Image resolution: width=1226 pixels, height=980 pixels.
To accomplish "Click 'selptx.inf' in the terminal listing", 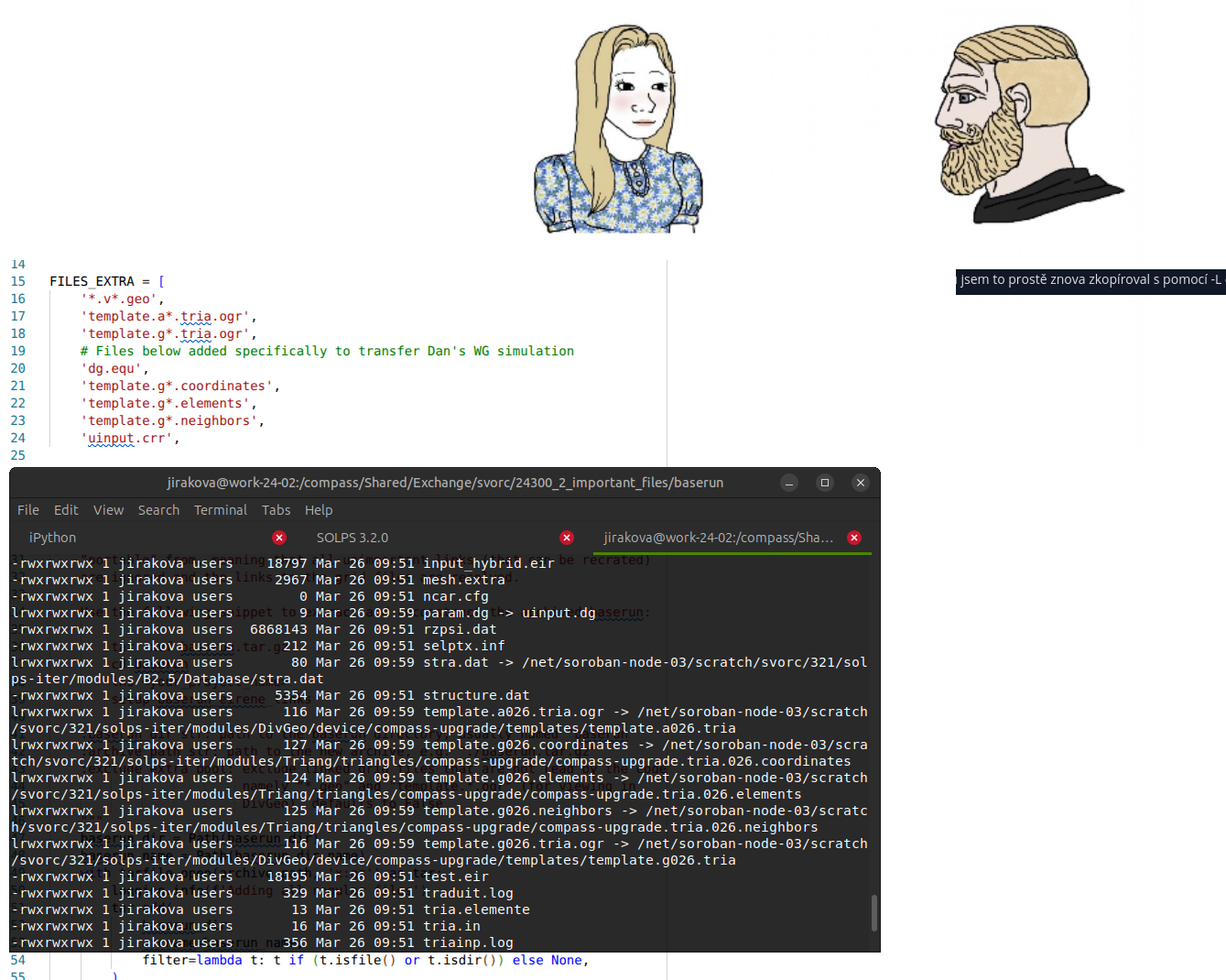I will pyautogui.click(x=464, y=646).
